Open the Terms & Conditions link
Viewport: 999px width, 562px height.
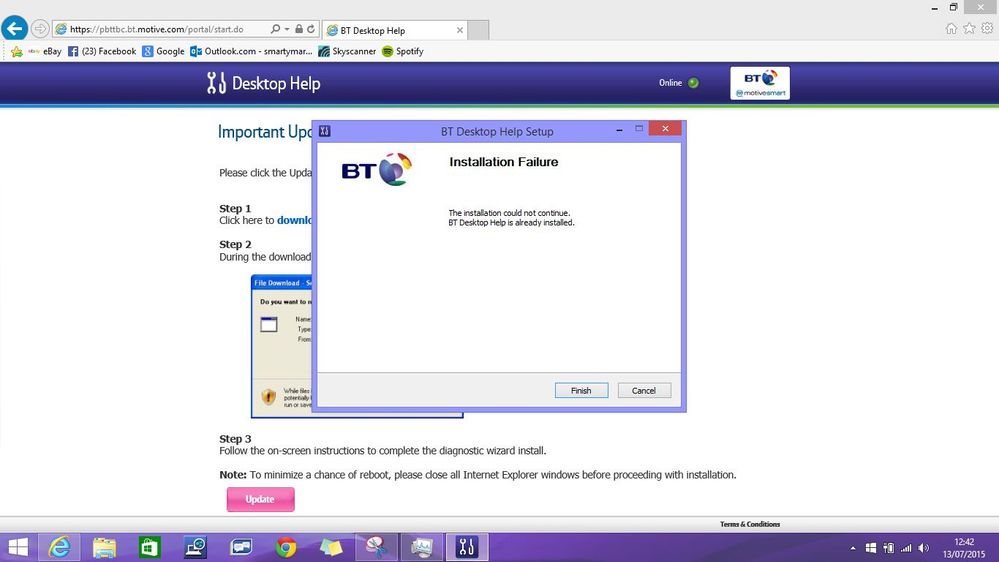[x=750, y=524]
